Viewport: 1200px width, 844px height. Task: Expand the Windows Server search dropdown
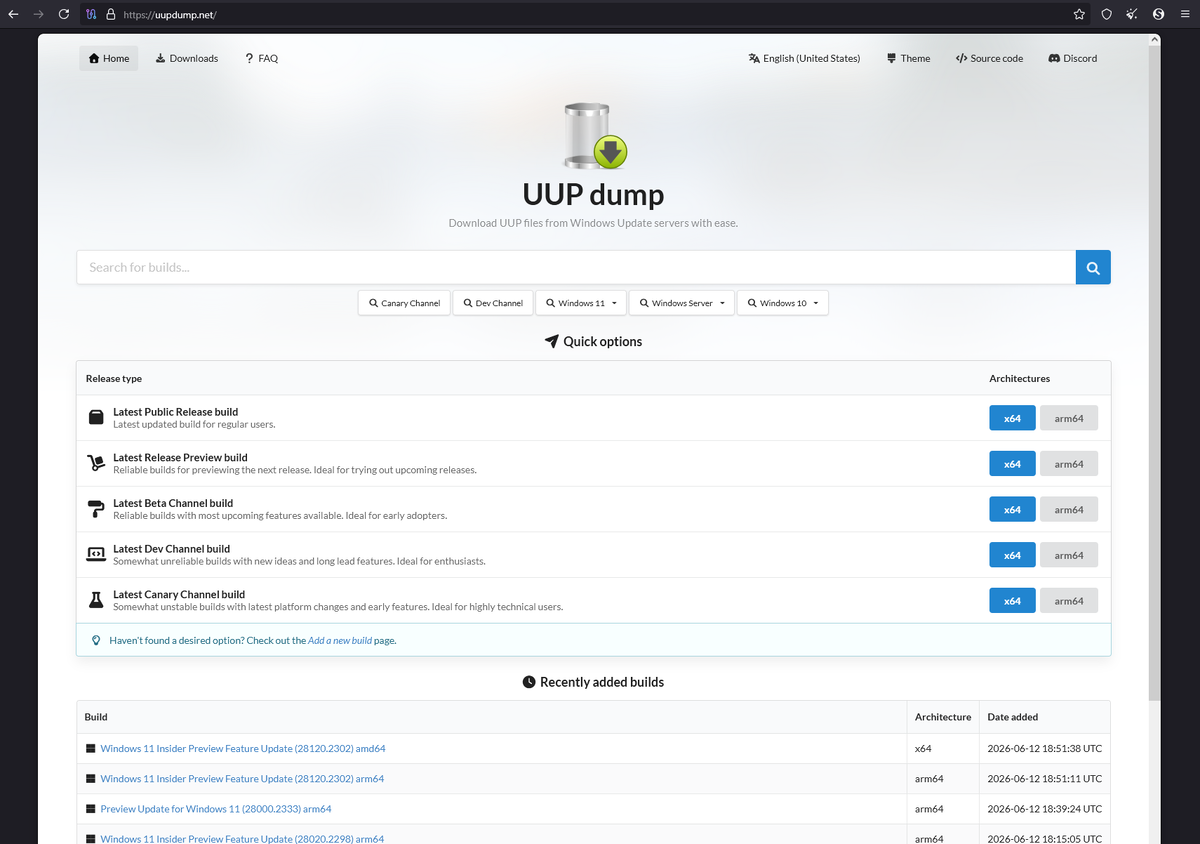click(x=682, y=303)
